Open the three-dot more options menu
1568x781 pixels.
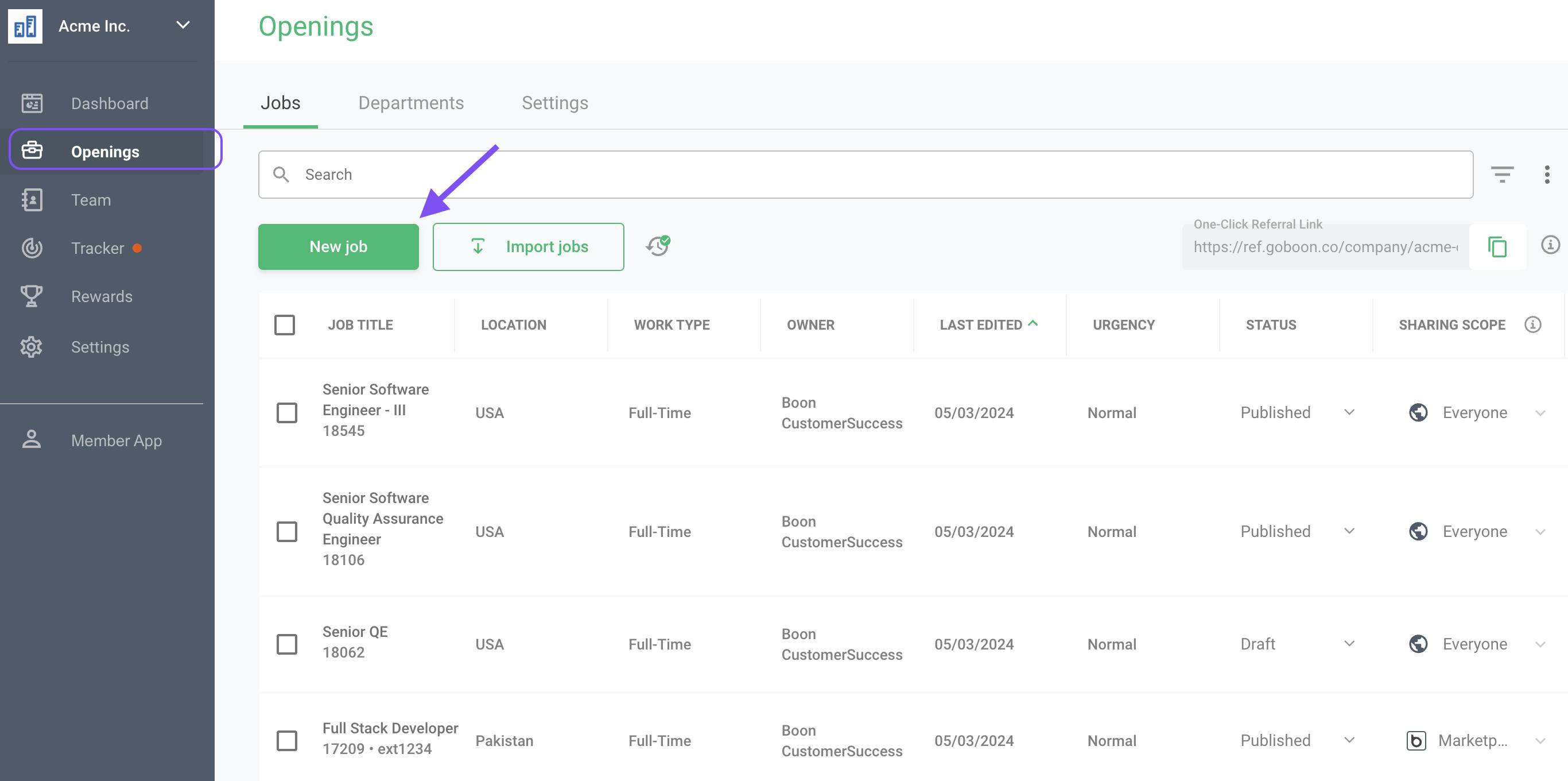coord(1547,174)
